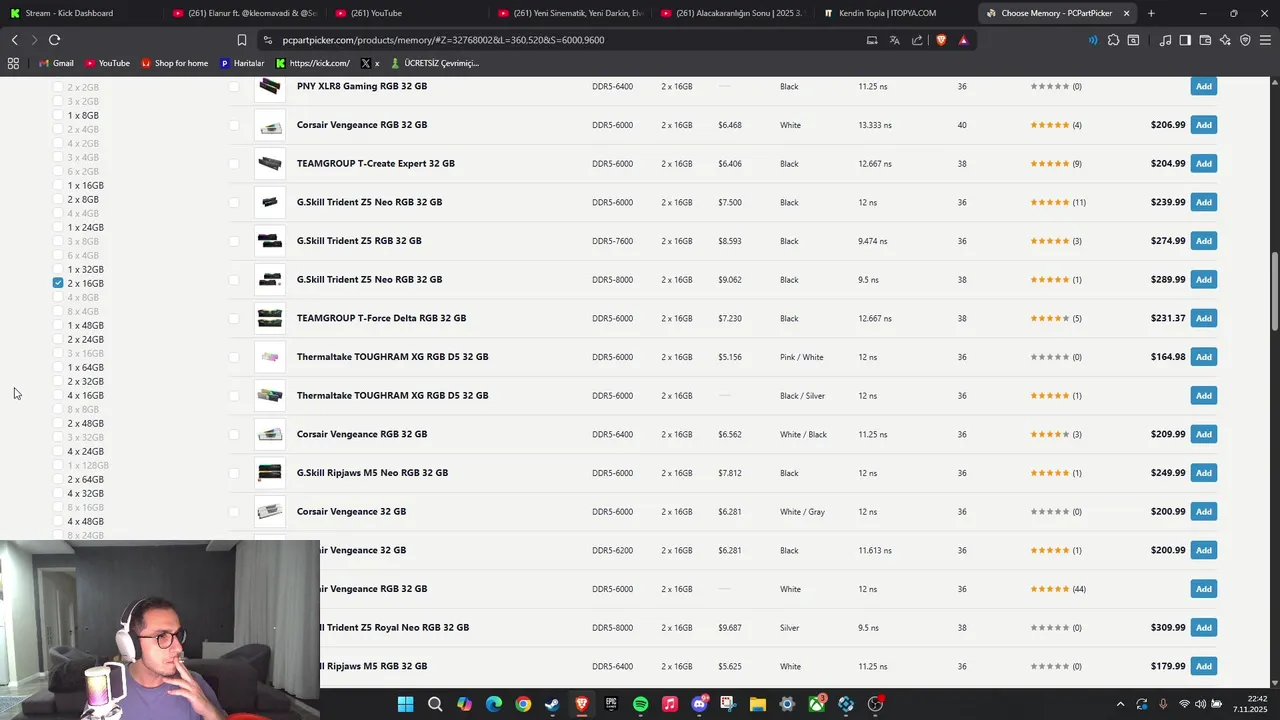Viewport: 1280px width, 720px height.
Task: Open Epic Games Launcher from the taskbar
Action: pos(611,704)
